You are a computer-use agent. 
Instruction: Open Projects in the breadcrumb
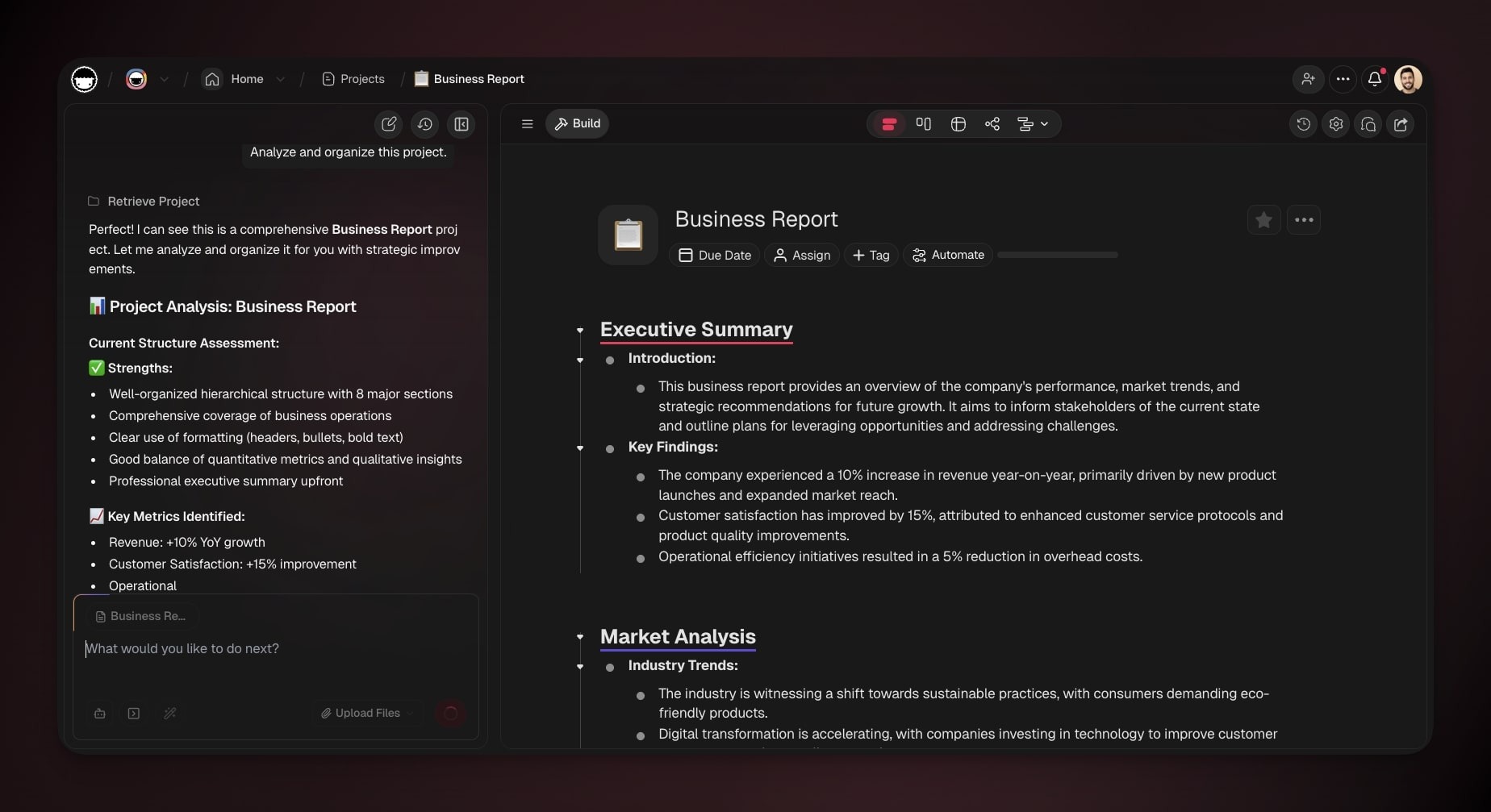pos(353,79)
